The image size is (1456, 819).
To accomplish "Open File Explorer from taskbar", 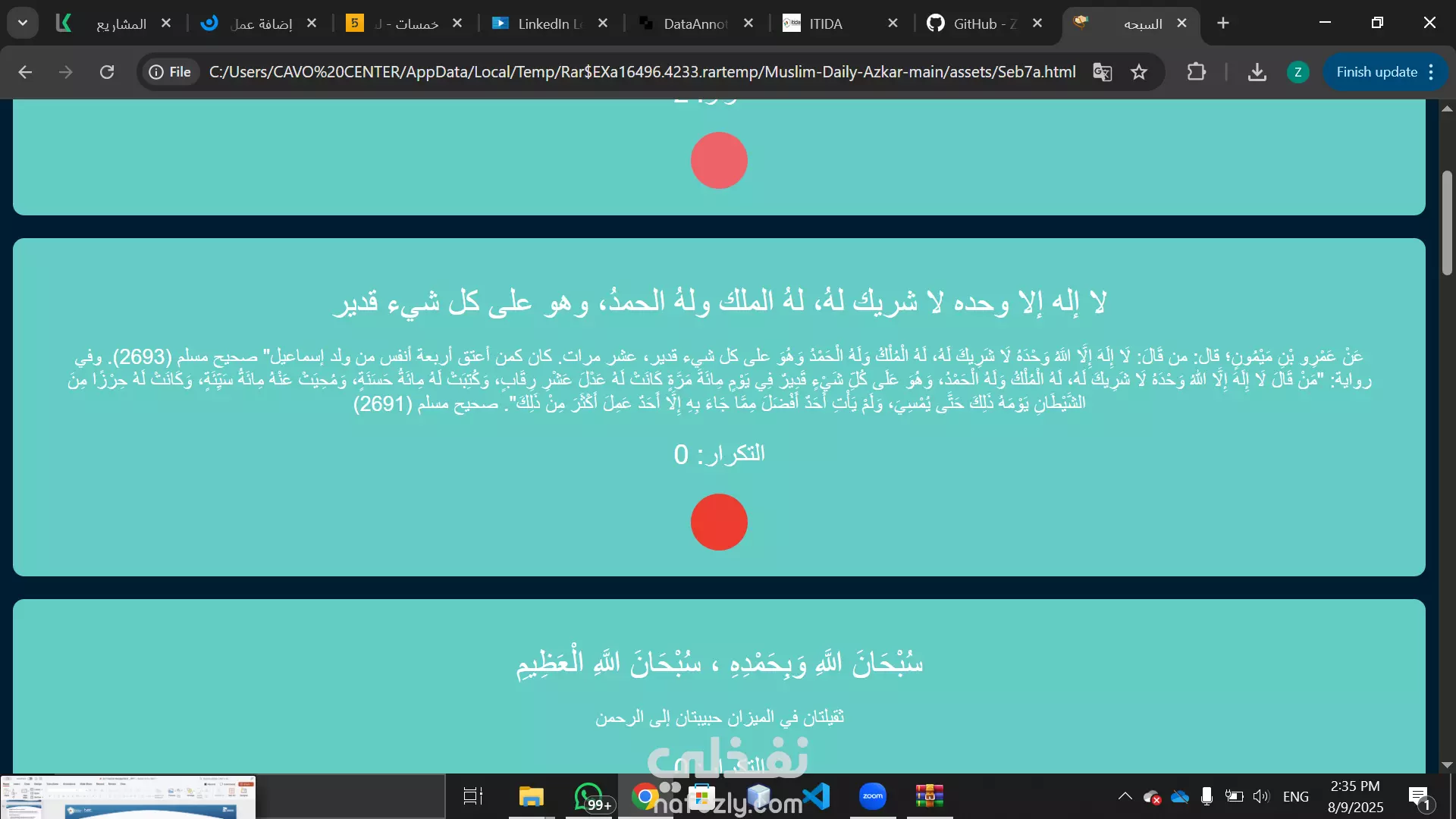I will tap(532, 796).
